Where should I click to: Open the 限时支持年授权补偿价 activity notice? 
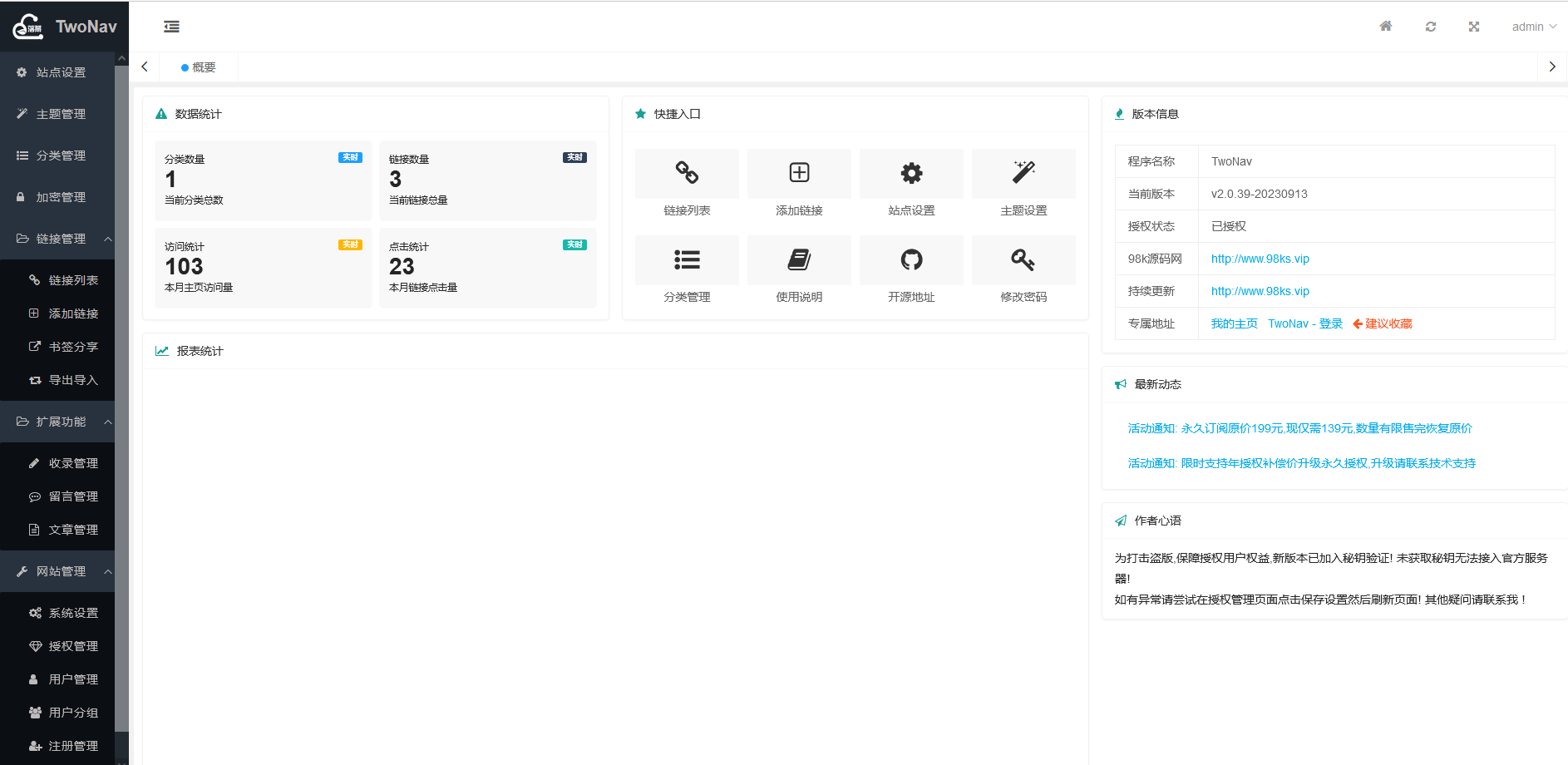click(x=1301, y=463)
